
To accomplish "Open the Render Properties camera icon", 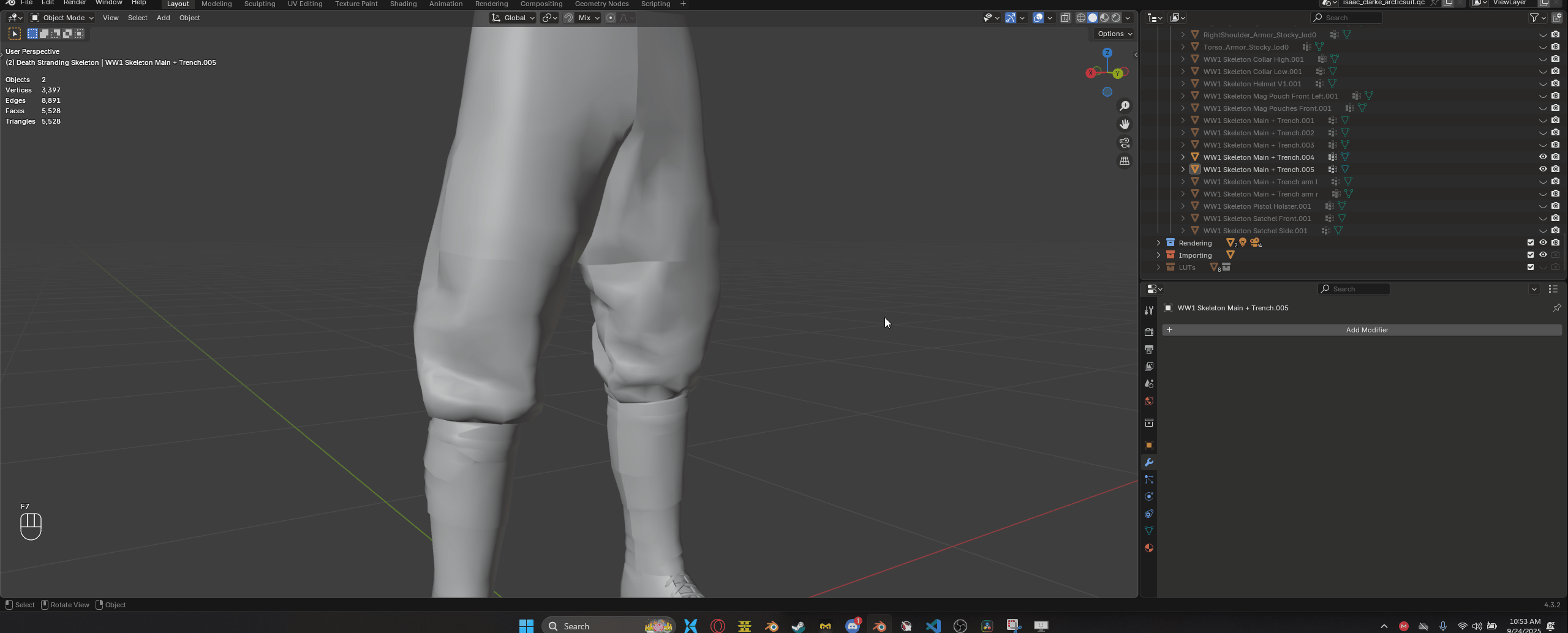I will point(1149,331).
